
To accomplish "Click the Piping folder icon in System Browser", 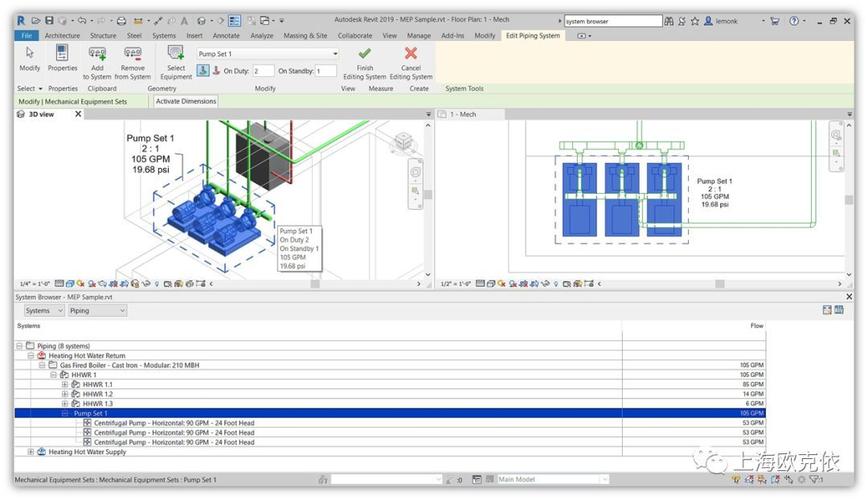I will coord(30,346).
